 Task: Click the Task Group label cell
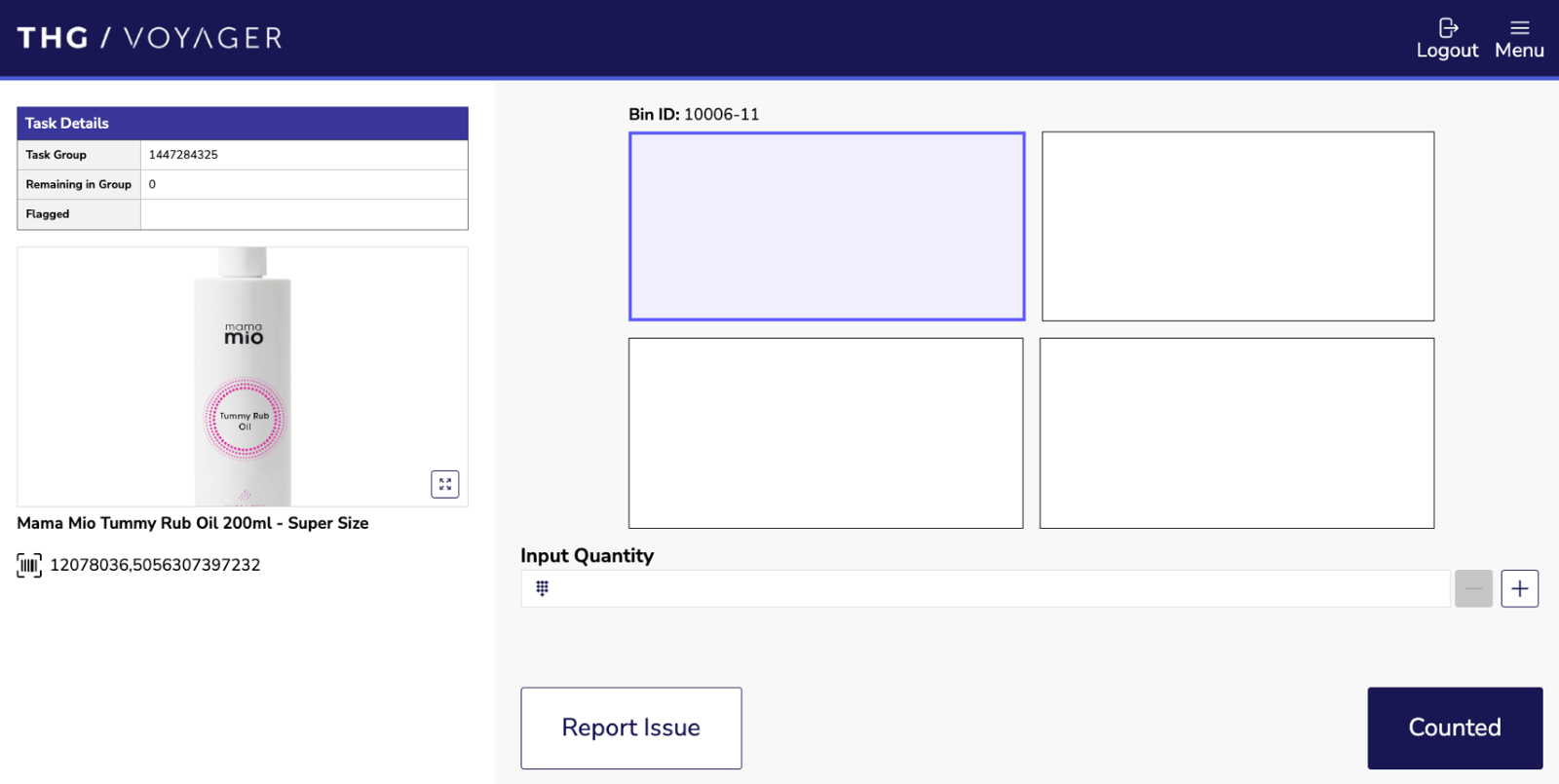79,155
